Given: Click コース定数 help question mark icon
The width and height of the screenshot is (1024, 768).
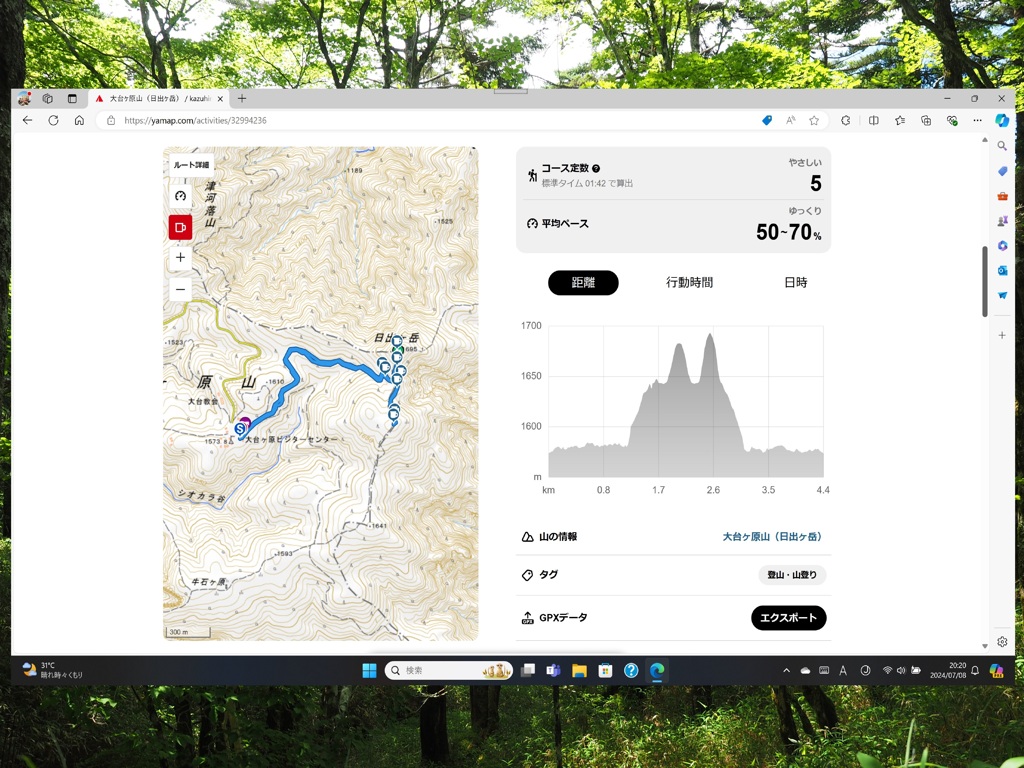Looking at the screenshot, I should tap(596, 169).
